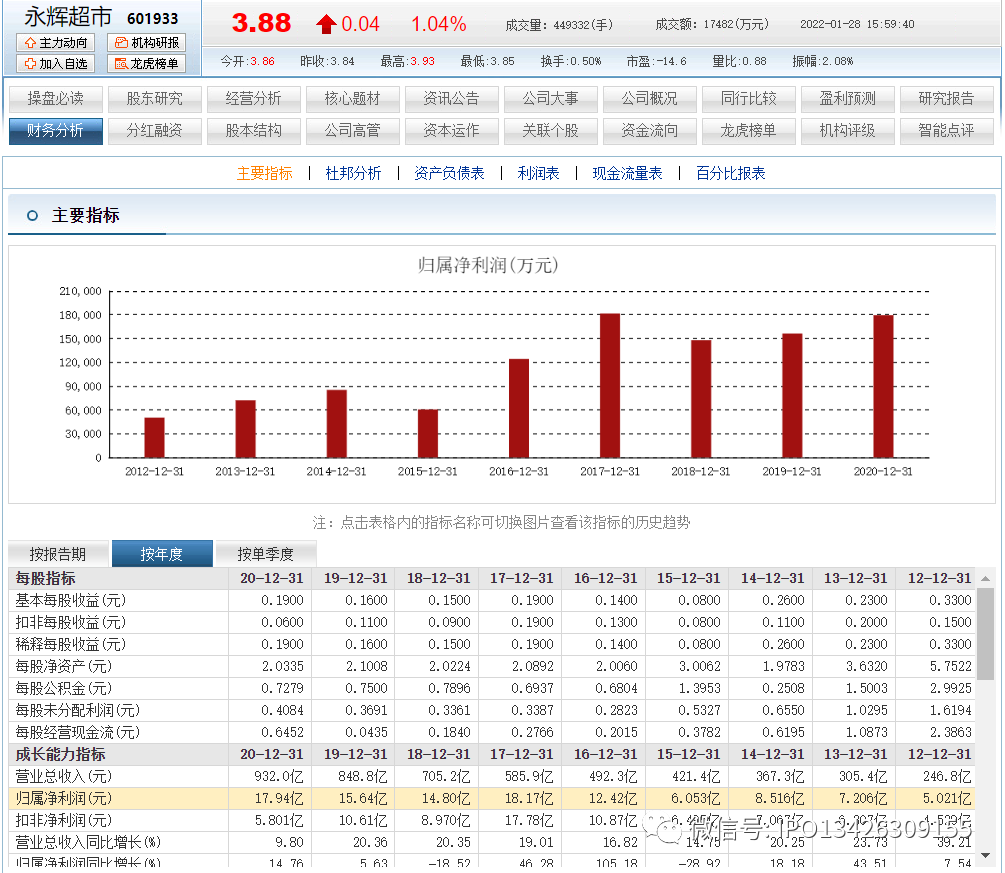1005x873 pixels.
Task: Switch to 股本结构 tab
Action: (x=254, y=131)
